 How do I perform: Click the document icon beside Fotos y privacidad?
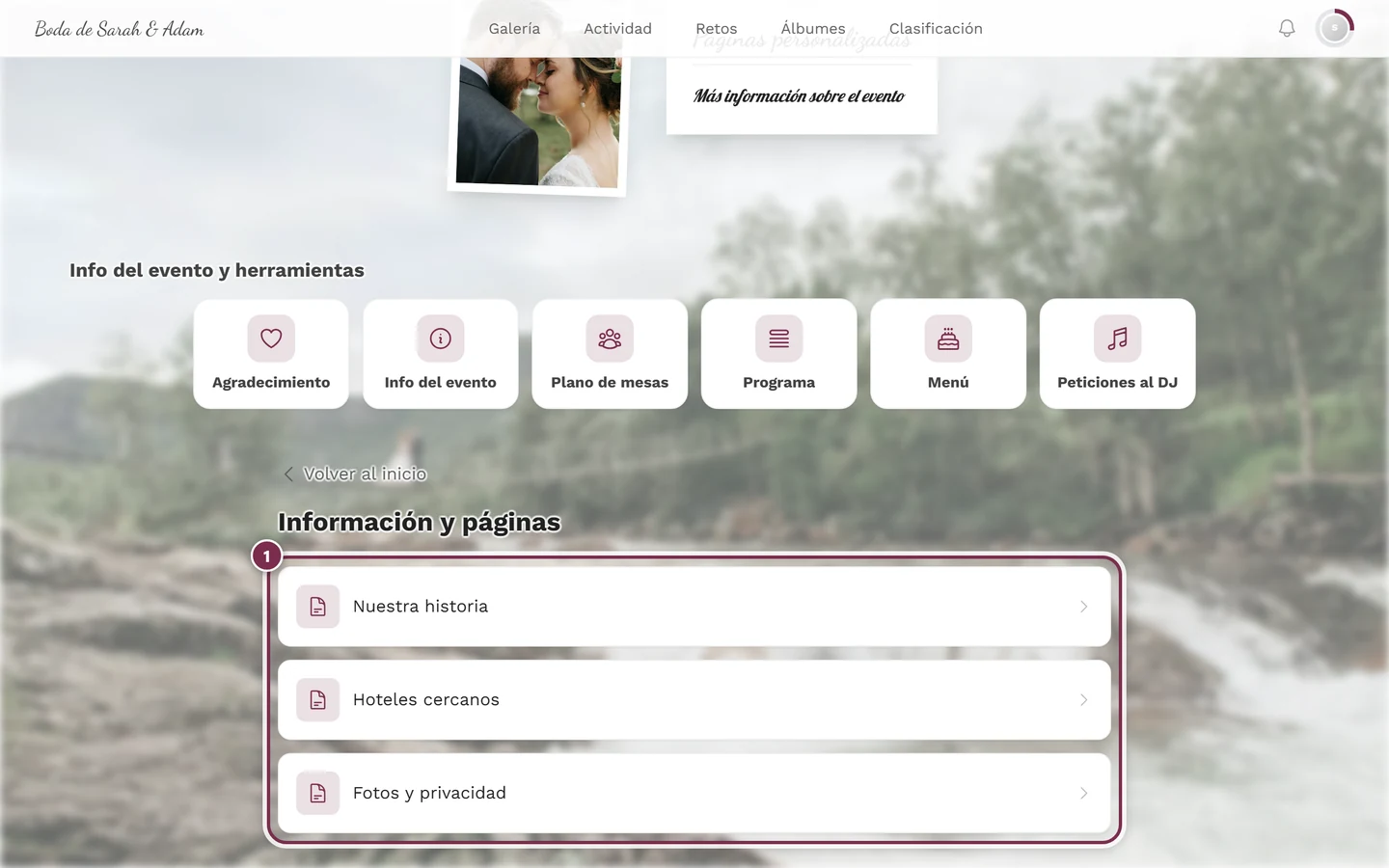318,794
